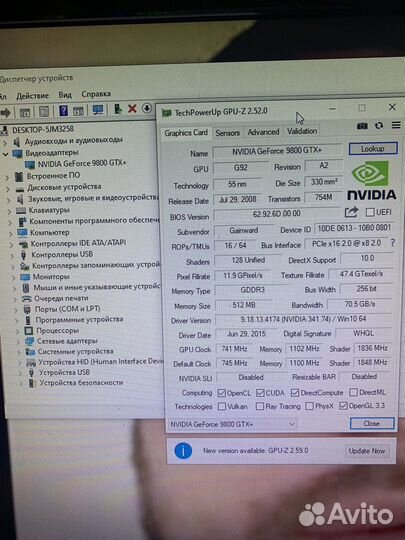
Task: Select Устройства USB tree item
Action: (x=64, y=372)
